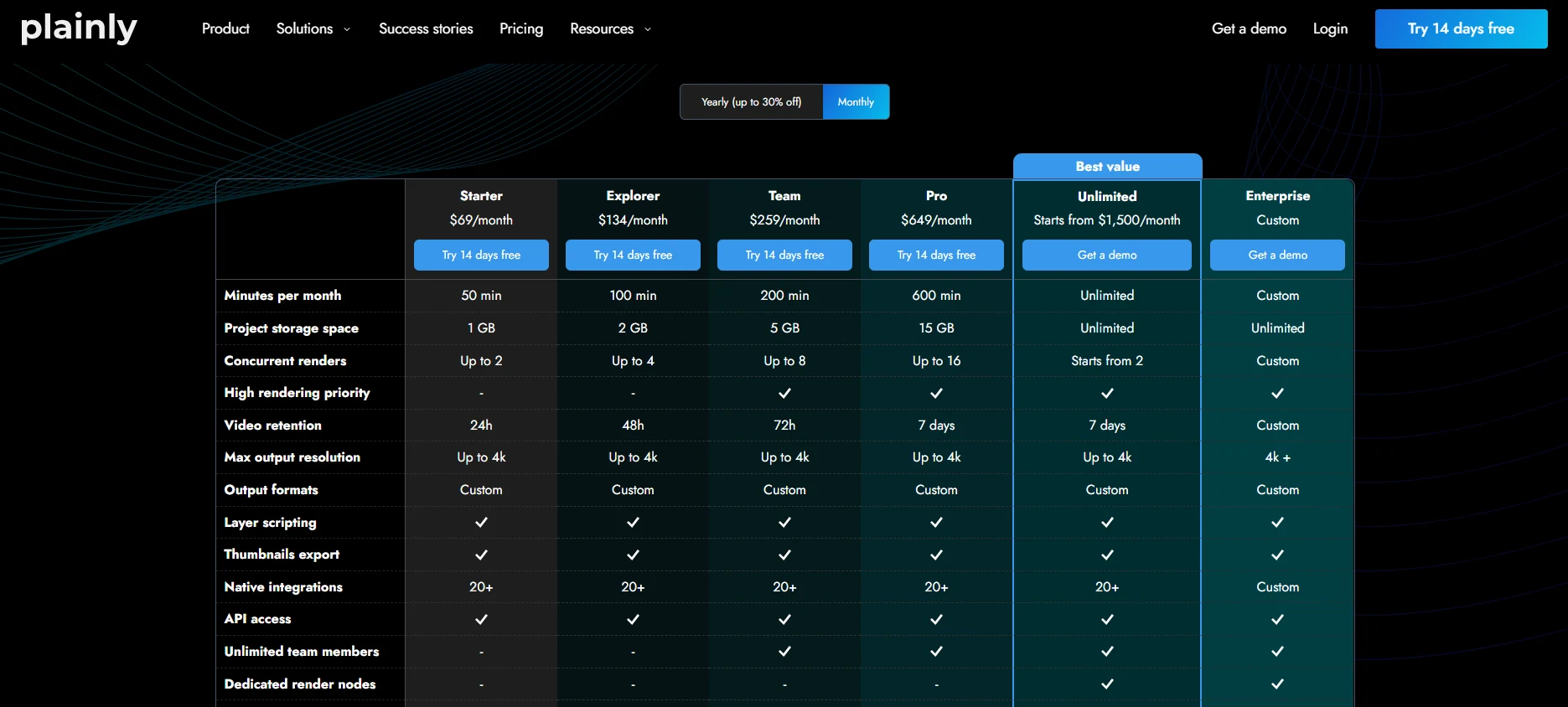Click Starter plan $69/month price
Screen dimensions: 1568x707
(481, 219)
